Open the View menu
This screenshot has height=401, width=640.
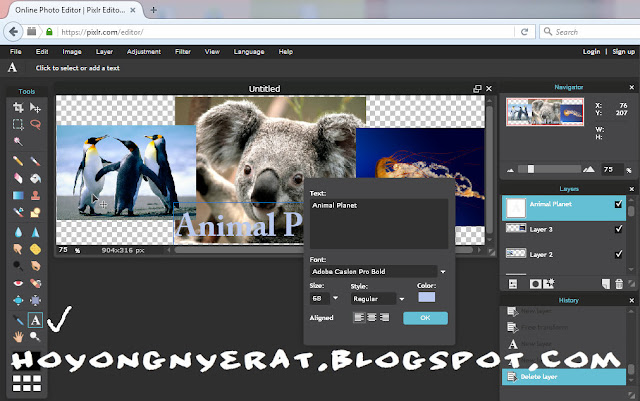(212, 51)
